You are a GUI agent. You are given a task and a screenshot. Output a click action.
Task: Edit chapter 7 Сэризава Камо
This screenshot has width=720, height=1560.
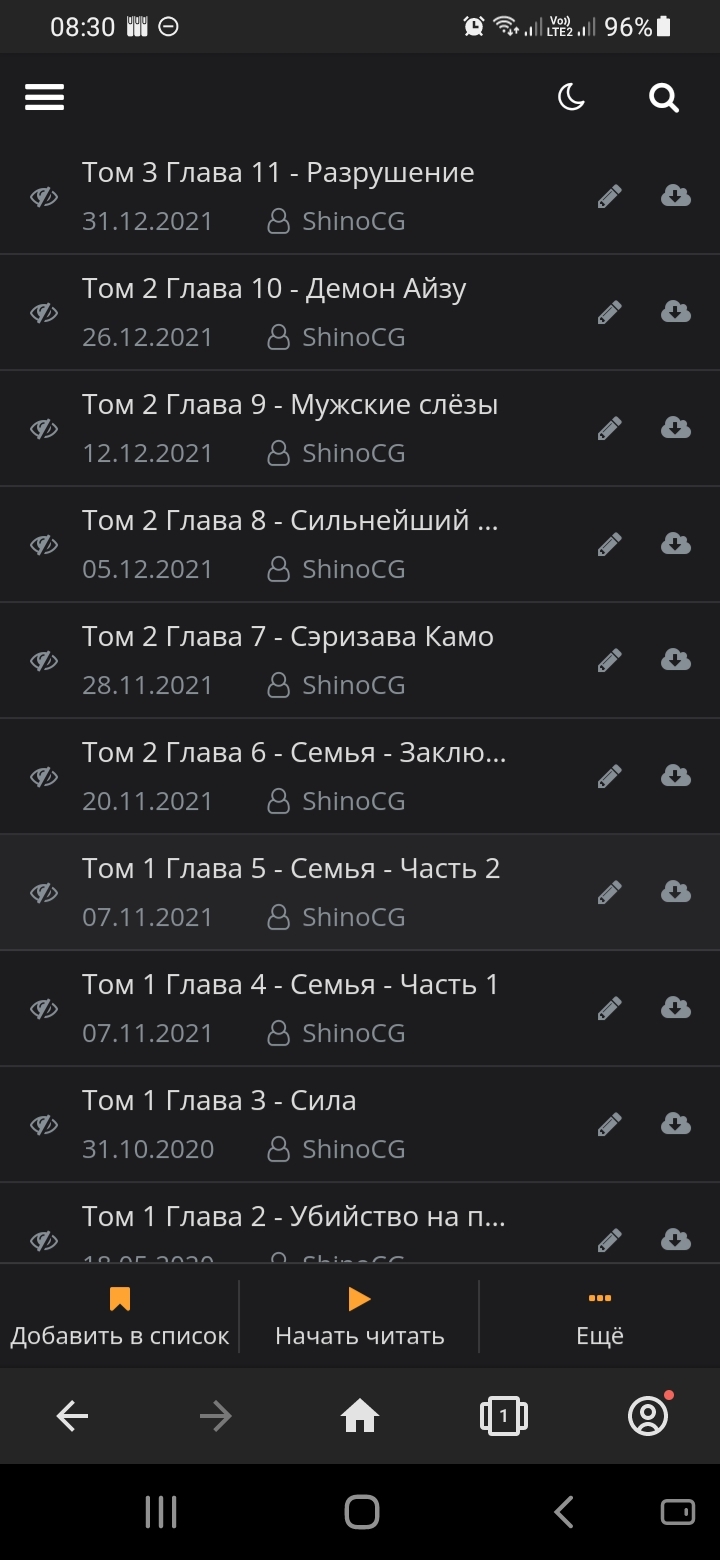click(609, 661)
